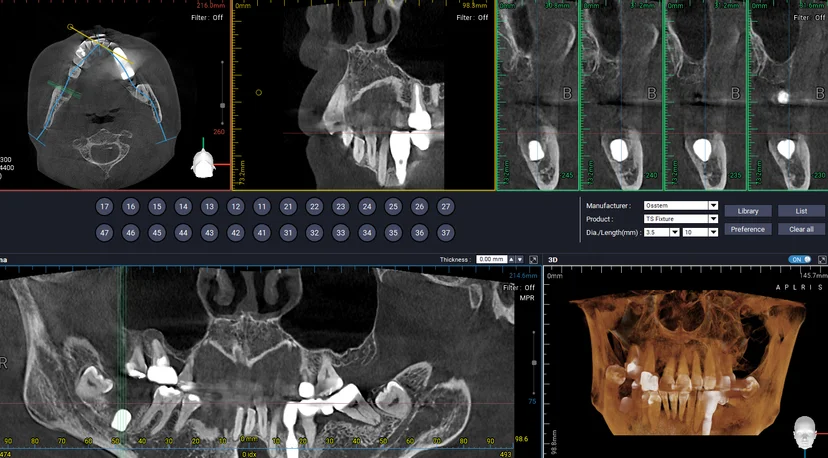Open the implant Library
828x458 pixels.
coord(748,211)
